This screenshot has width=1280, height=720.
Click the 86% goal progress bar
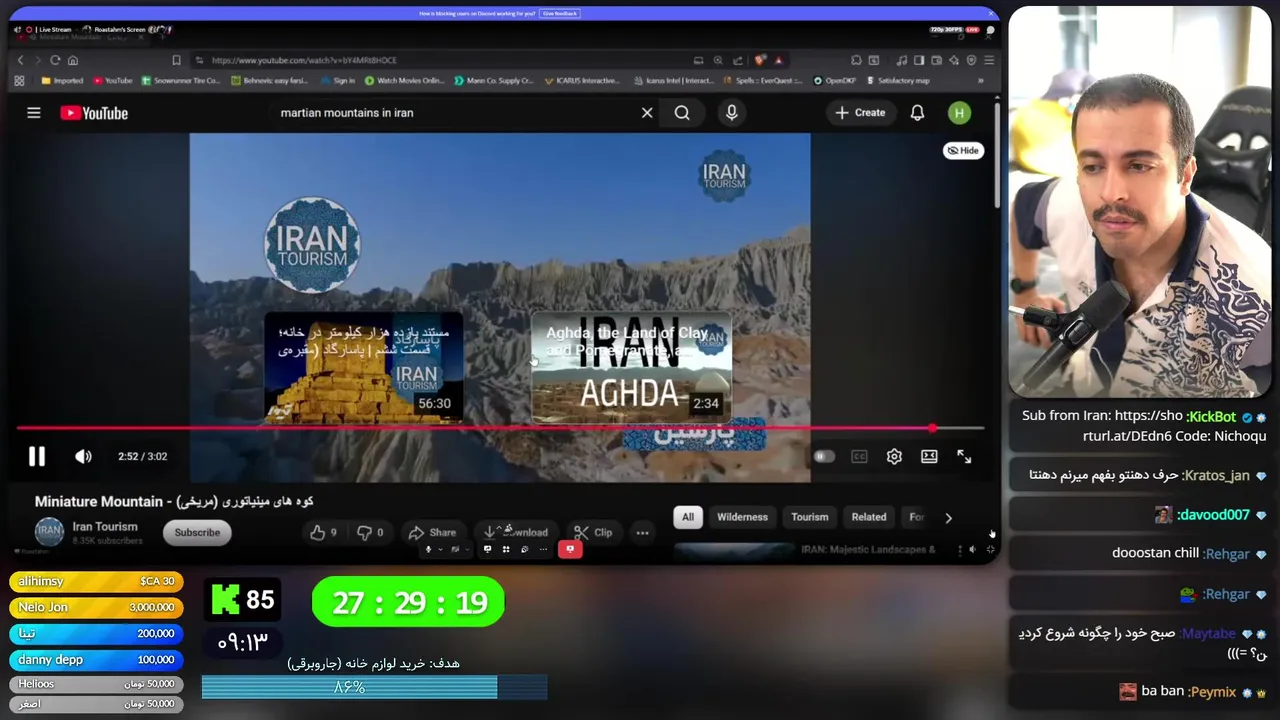tap(374, 687)
